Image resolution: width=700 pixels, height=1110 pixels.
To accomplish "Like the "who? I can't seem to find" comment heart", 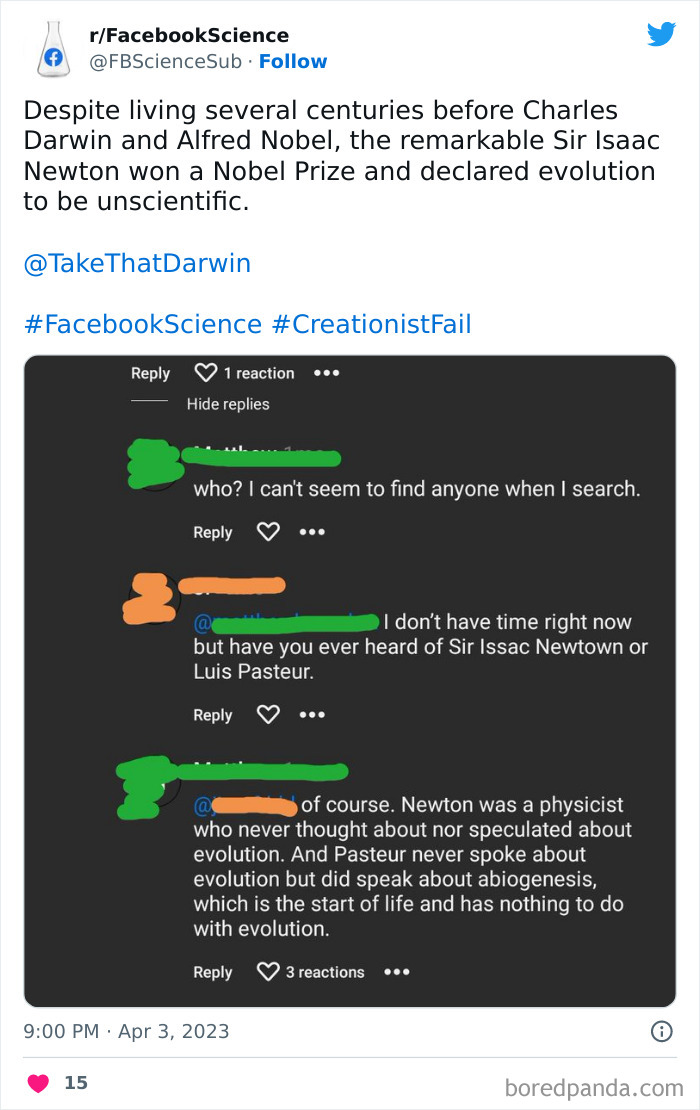I will pyautogui.click(x=268, y=532).
